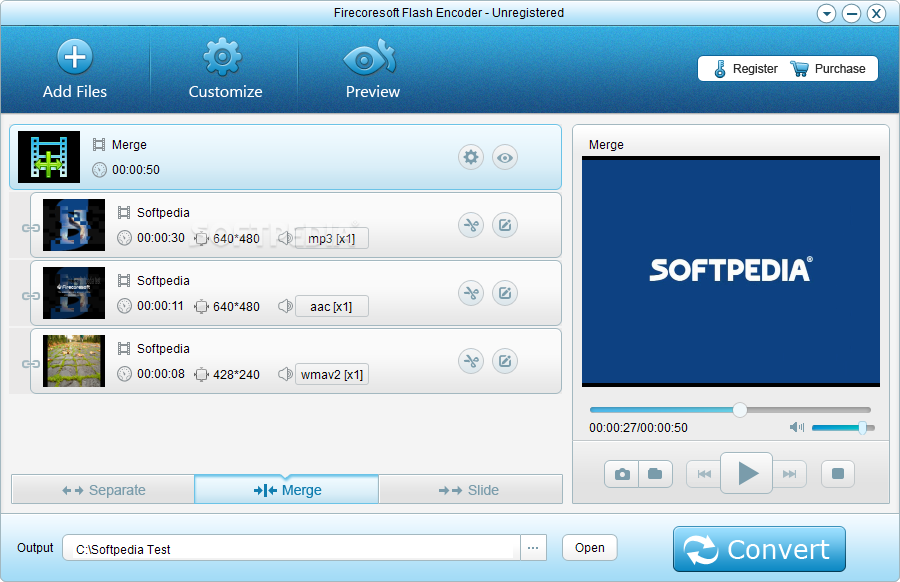Viewport: 900px width, 582px height.
Task: Open the Customize gear tool
Action: [x=223, y=57]
